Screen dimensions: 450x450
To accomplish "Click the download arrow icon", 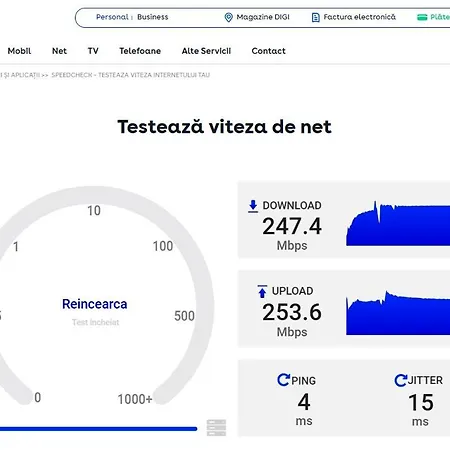I will [253, 206].
